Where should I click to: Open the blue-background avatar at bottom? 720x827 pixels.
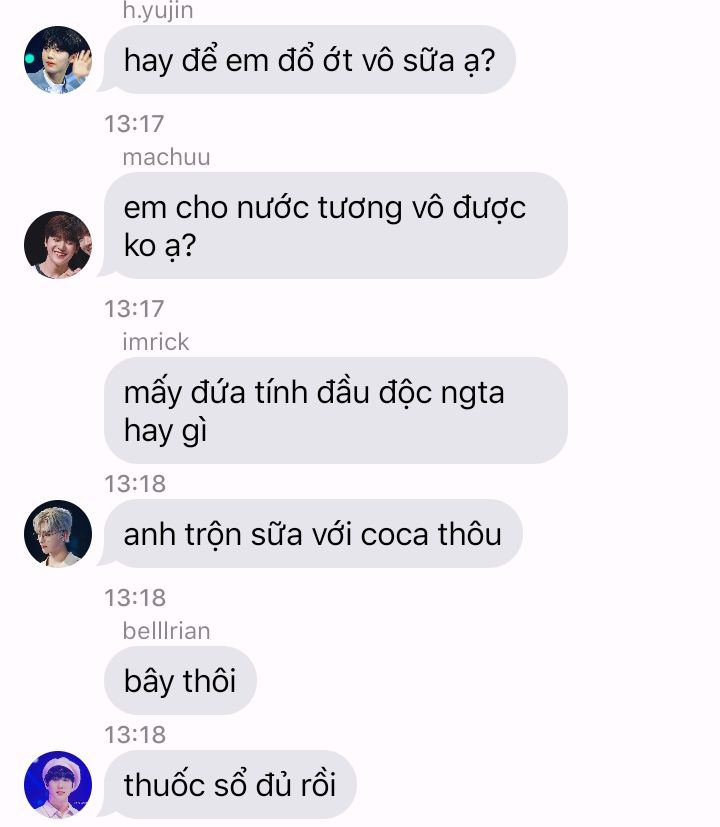coord(58,785)
